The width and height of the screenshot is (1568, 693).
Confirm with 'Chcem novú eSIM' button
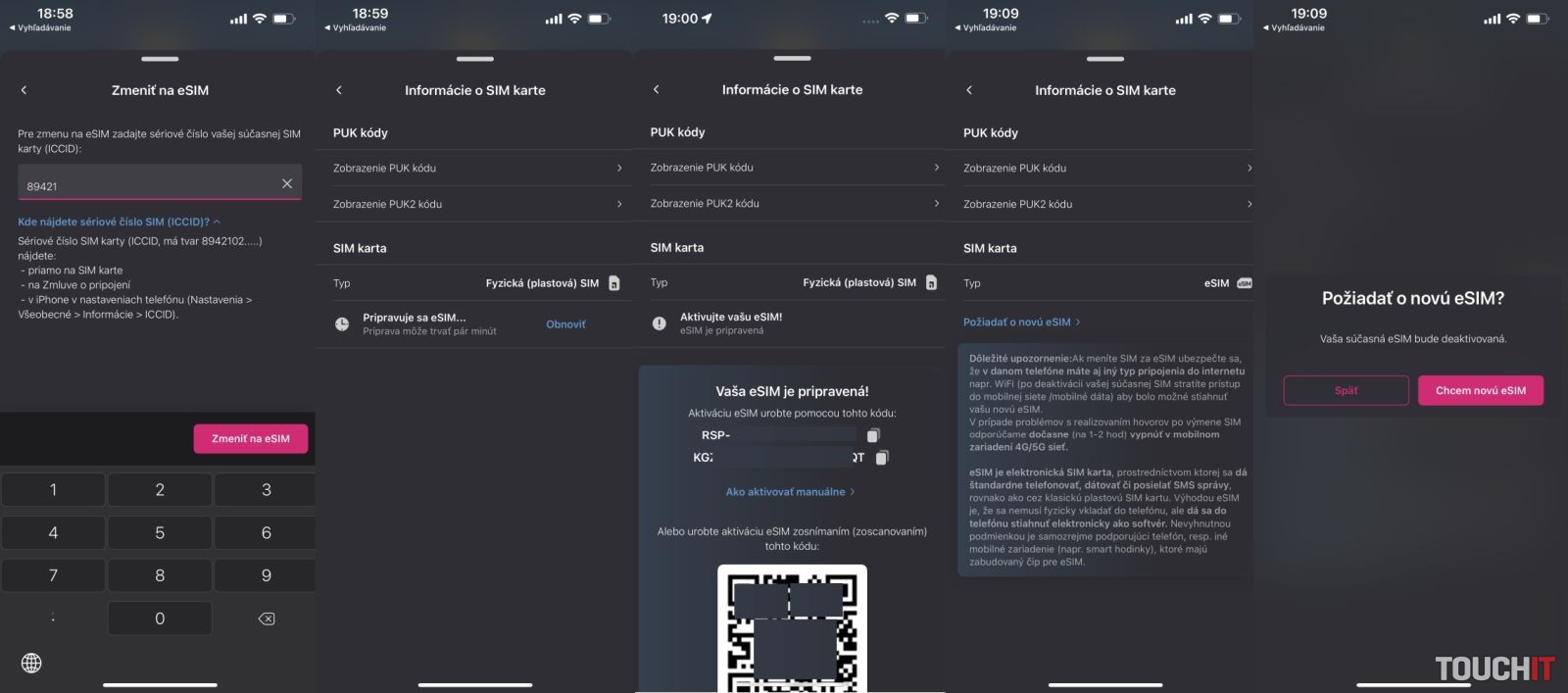(1480, 391)
